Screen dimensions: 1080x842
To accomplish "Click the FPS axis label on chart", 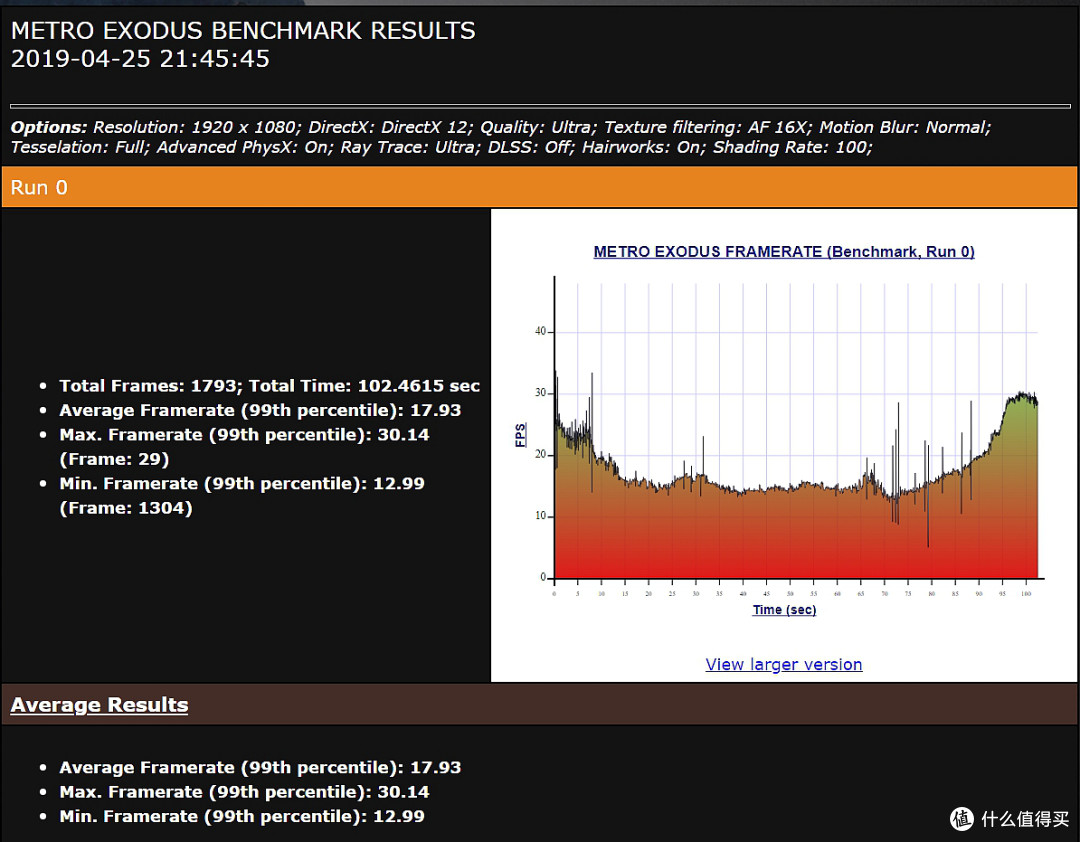I will click(521, 435).
